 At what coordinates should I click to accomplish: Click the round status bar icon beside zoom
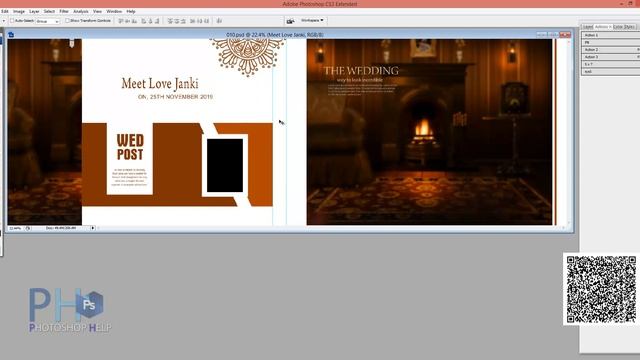pyautogui.click(x=28, y=228)
